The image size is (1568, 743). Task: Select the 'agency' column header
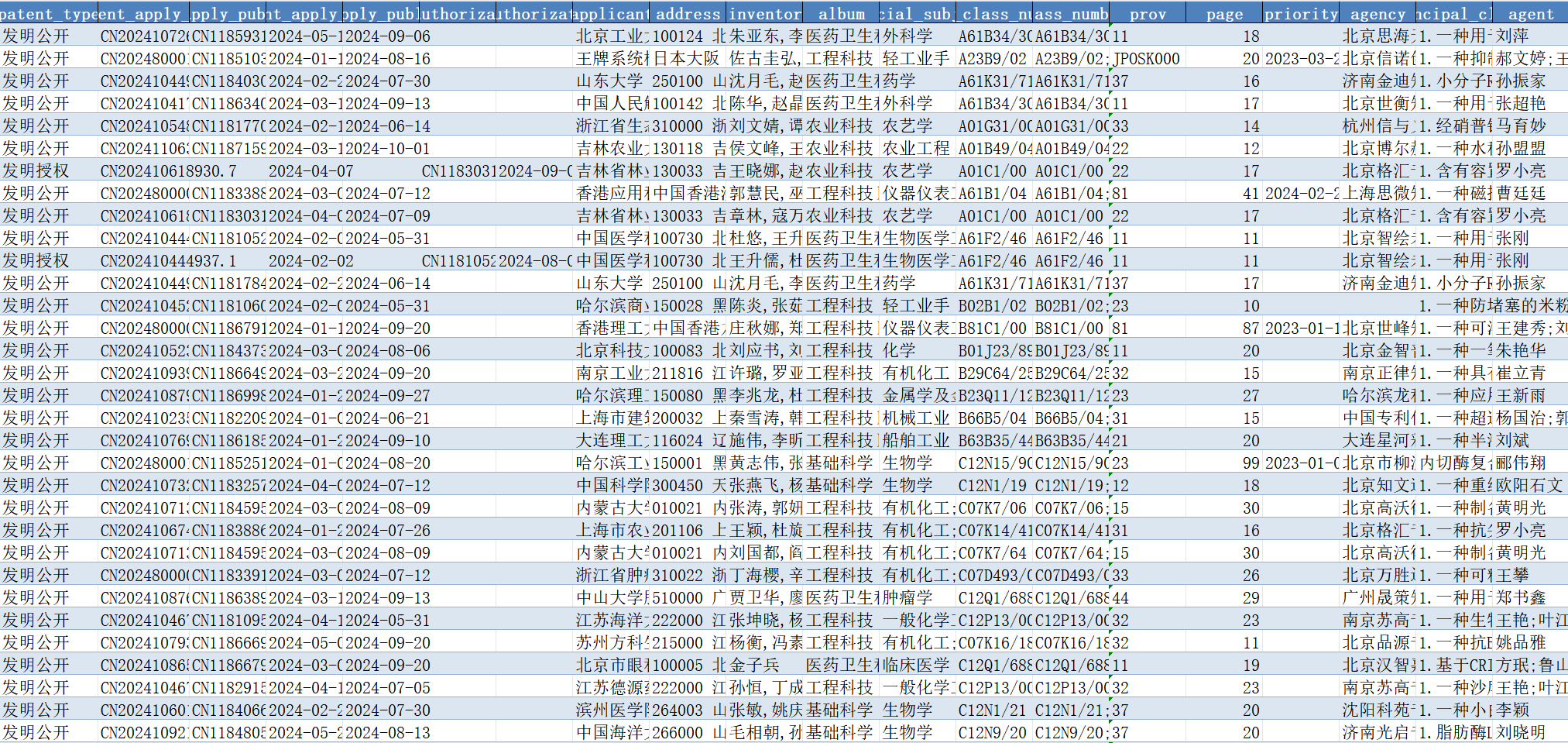1377,14
